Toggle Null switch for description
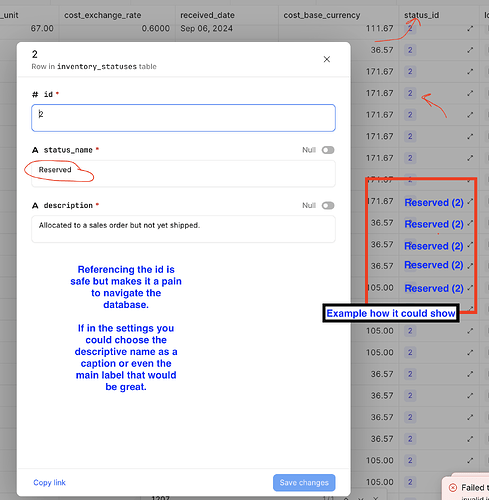The width and height of the screenshot is (489, 500). click(328, 205)
